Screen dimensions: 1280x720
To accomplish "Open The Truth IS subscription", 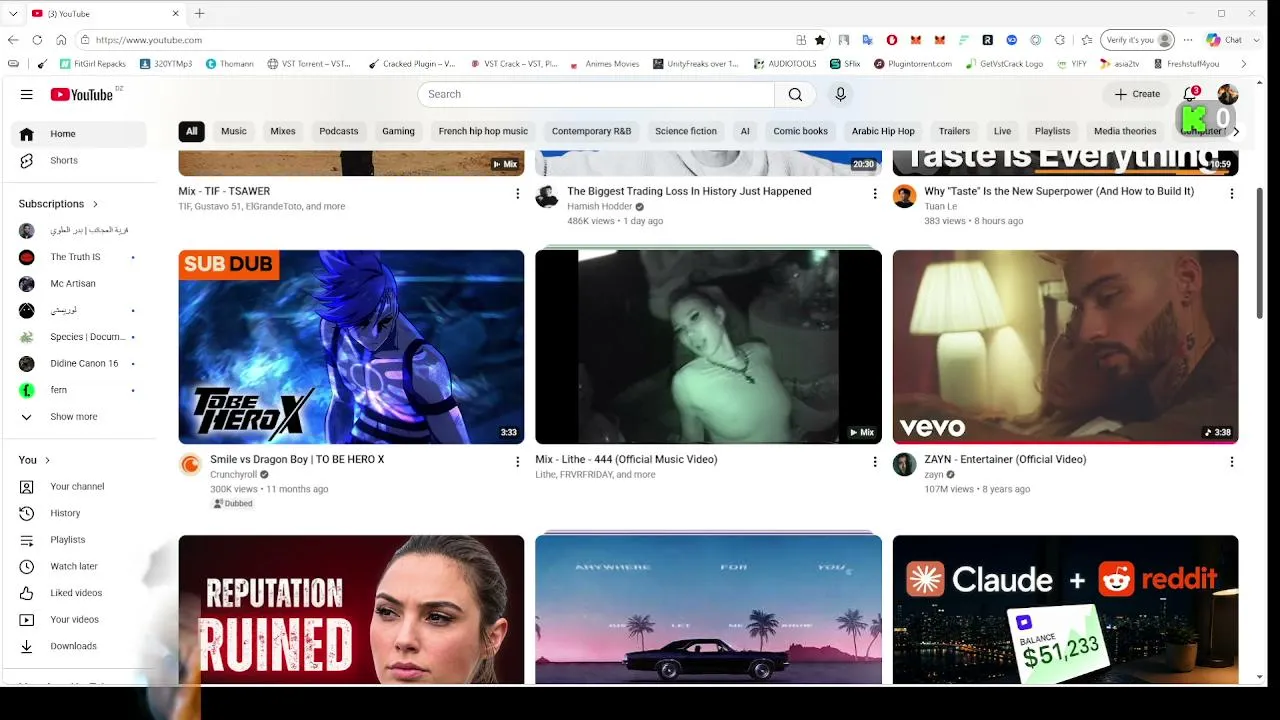I will click(x=76, y=257).
